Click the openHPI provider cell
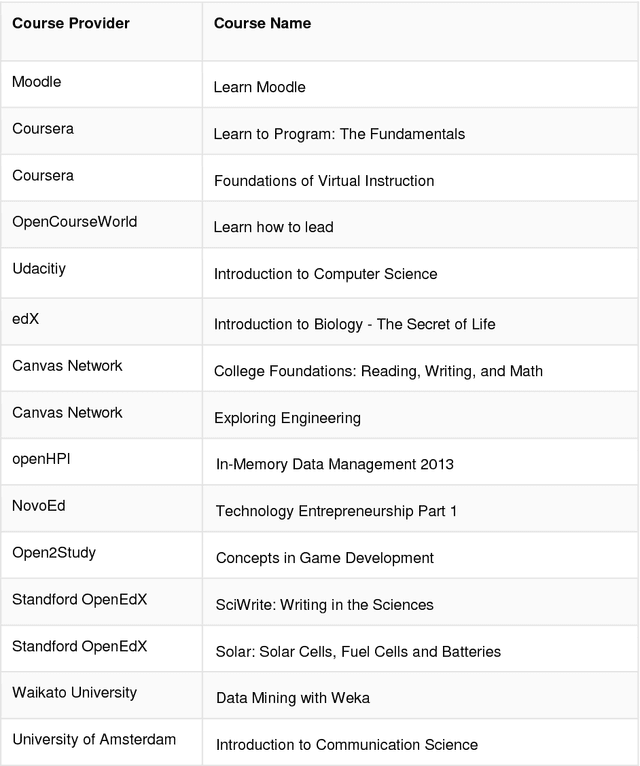The width and height of the screenshot is (640, 766). pyautogui.click(x=41, y=459)
